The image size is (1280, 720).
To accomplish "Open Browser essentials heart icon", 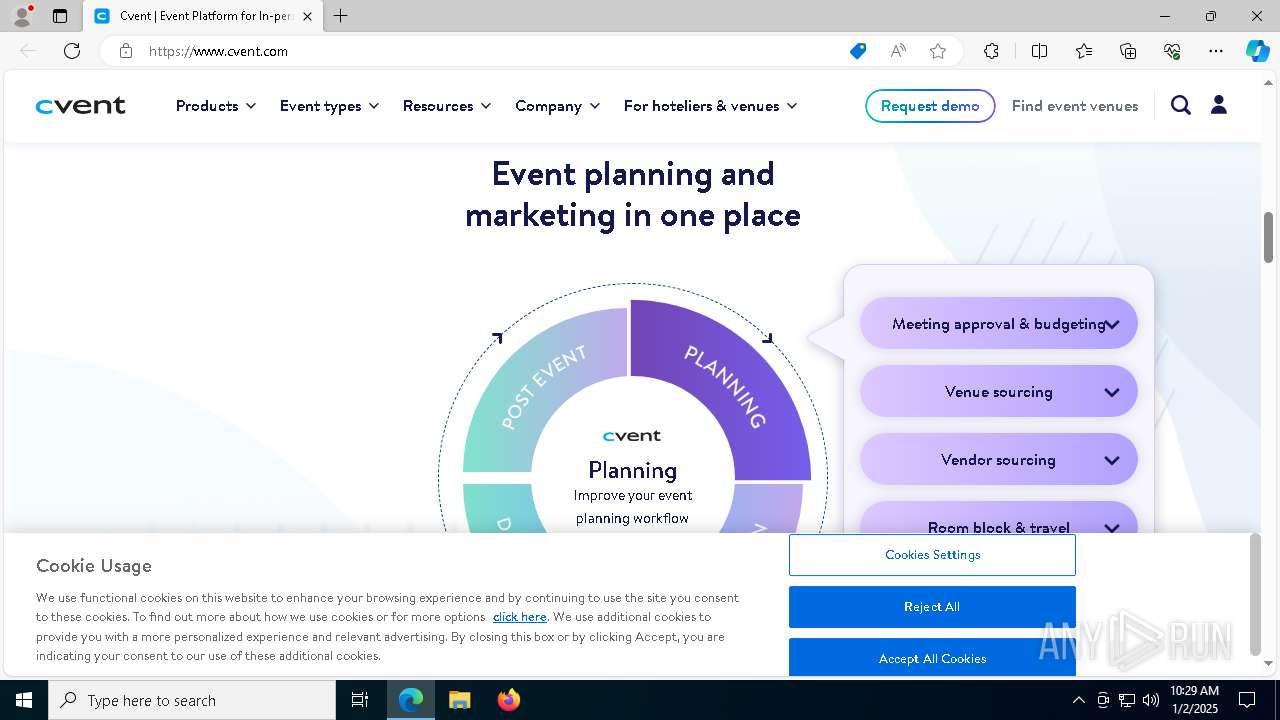I will 1172,51.
